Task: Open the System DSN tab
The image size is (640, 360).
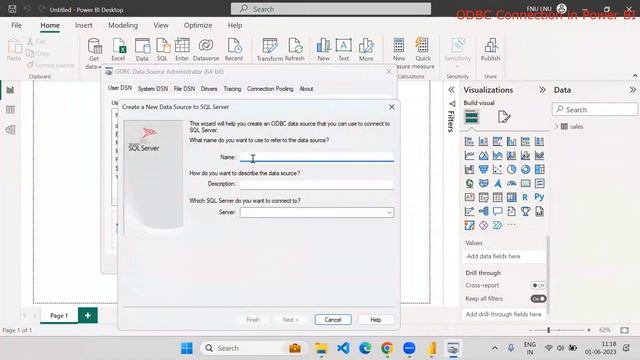Action: point(153,89)
